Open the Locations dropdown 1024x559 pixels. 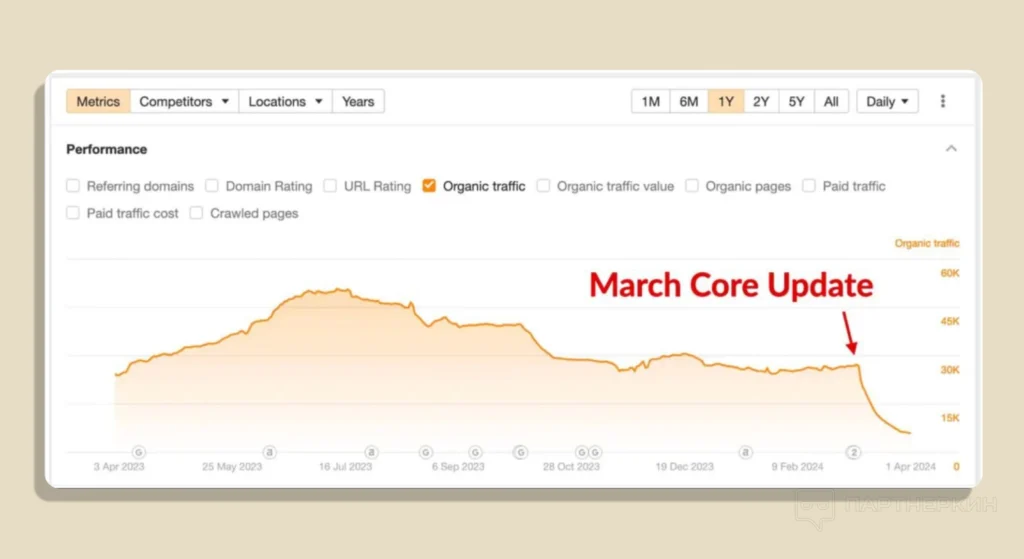pyautogui.click(x=285, y=101)
